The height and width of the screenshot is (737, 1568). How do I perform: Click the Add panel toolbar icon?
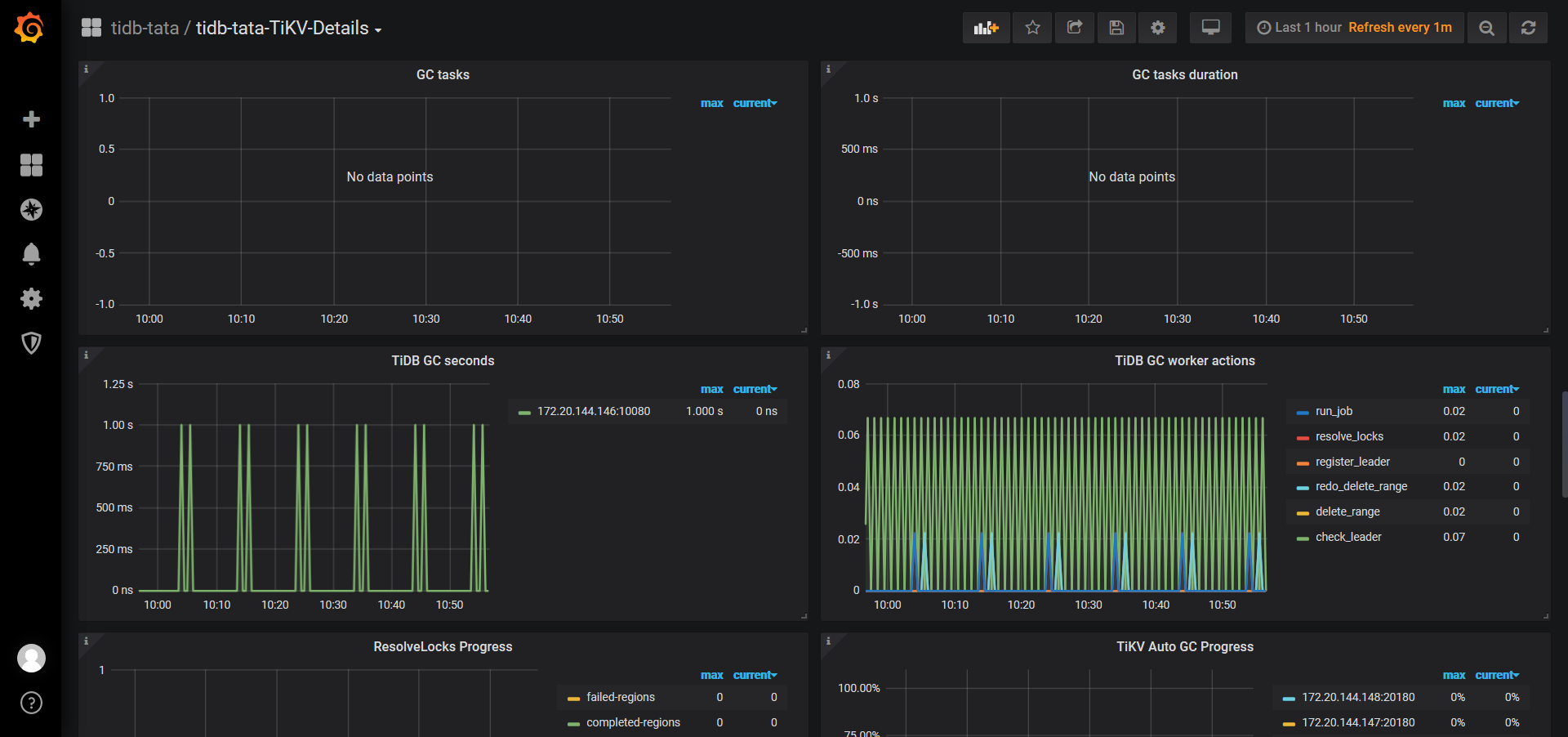(x=986, y=28)
